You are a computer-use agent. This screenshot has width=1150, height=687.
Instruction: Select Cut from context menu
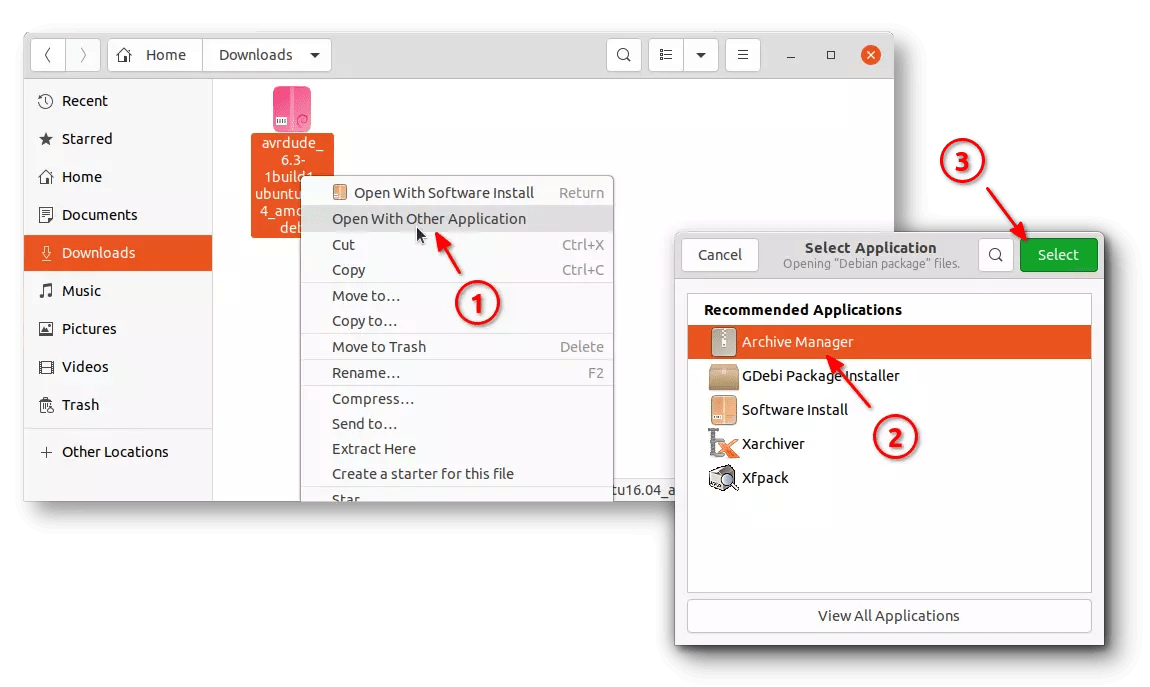(x=457, y=245)
